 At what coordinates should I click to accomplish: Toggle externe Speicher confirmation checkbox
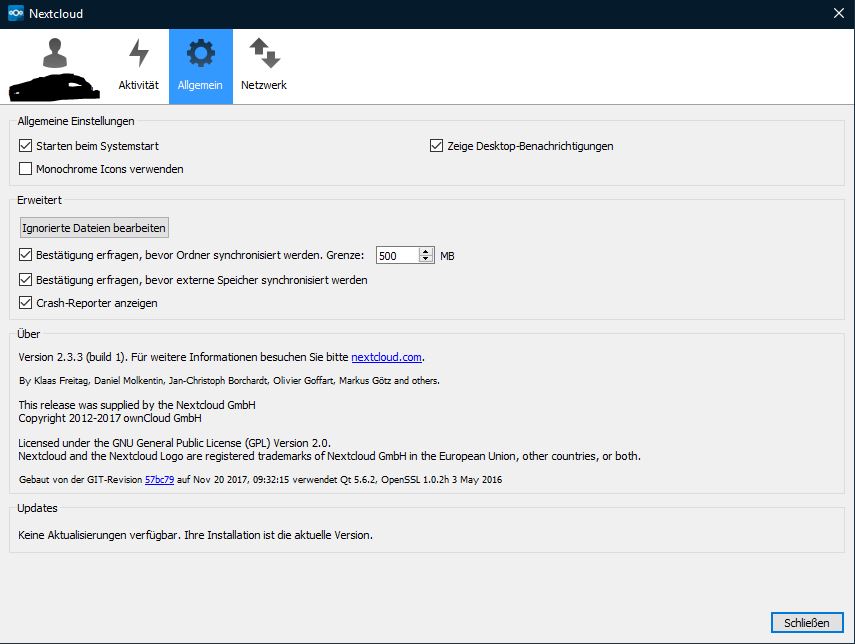coord(26,280)
